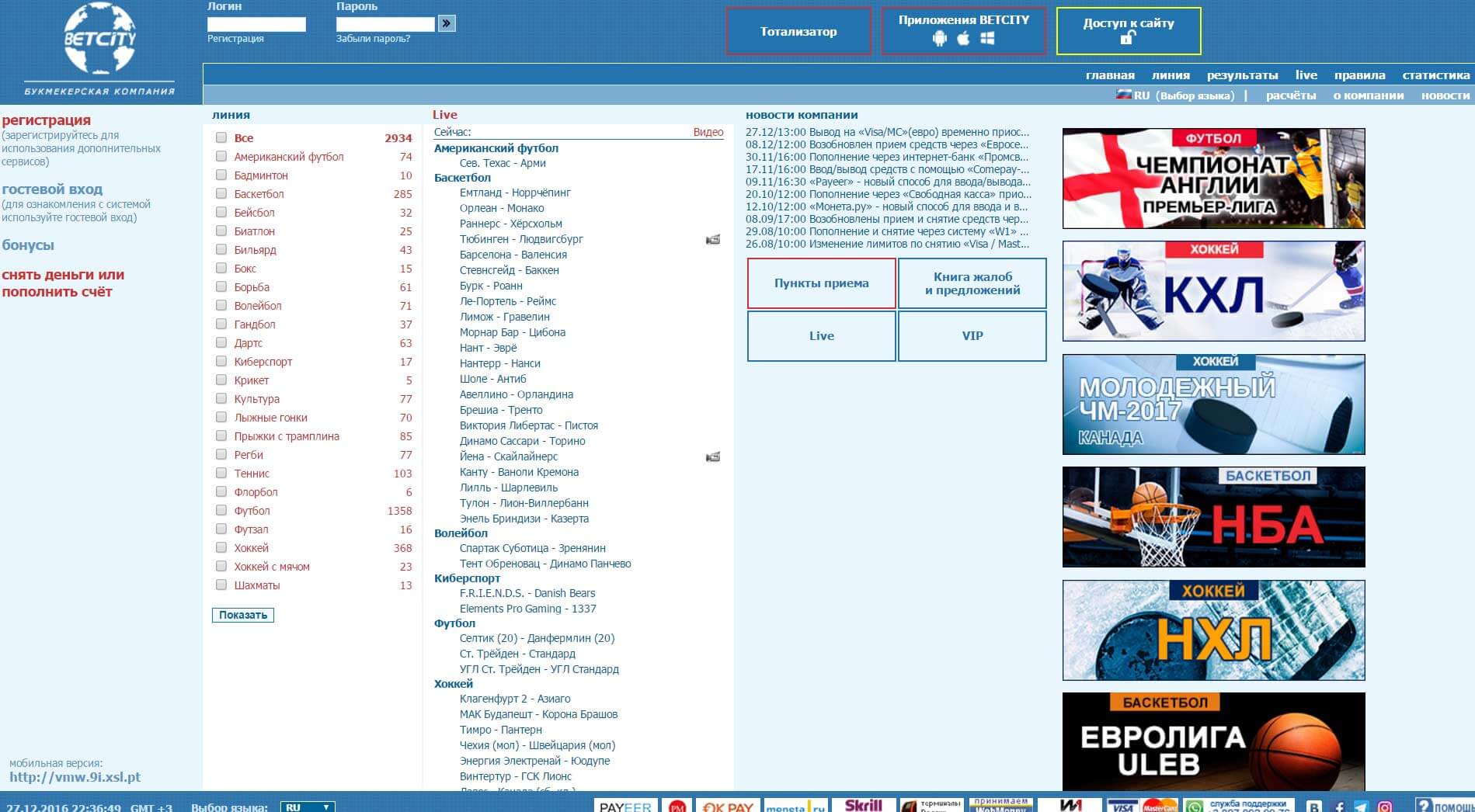Check the Баскетбол checkbox
This screenshot has width=1475, height=812.
click(221, 193)
